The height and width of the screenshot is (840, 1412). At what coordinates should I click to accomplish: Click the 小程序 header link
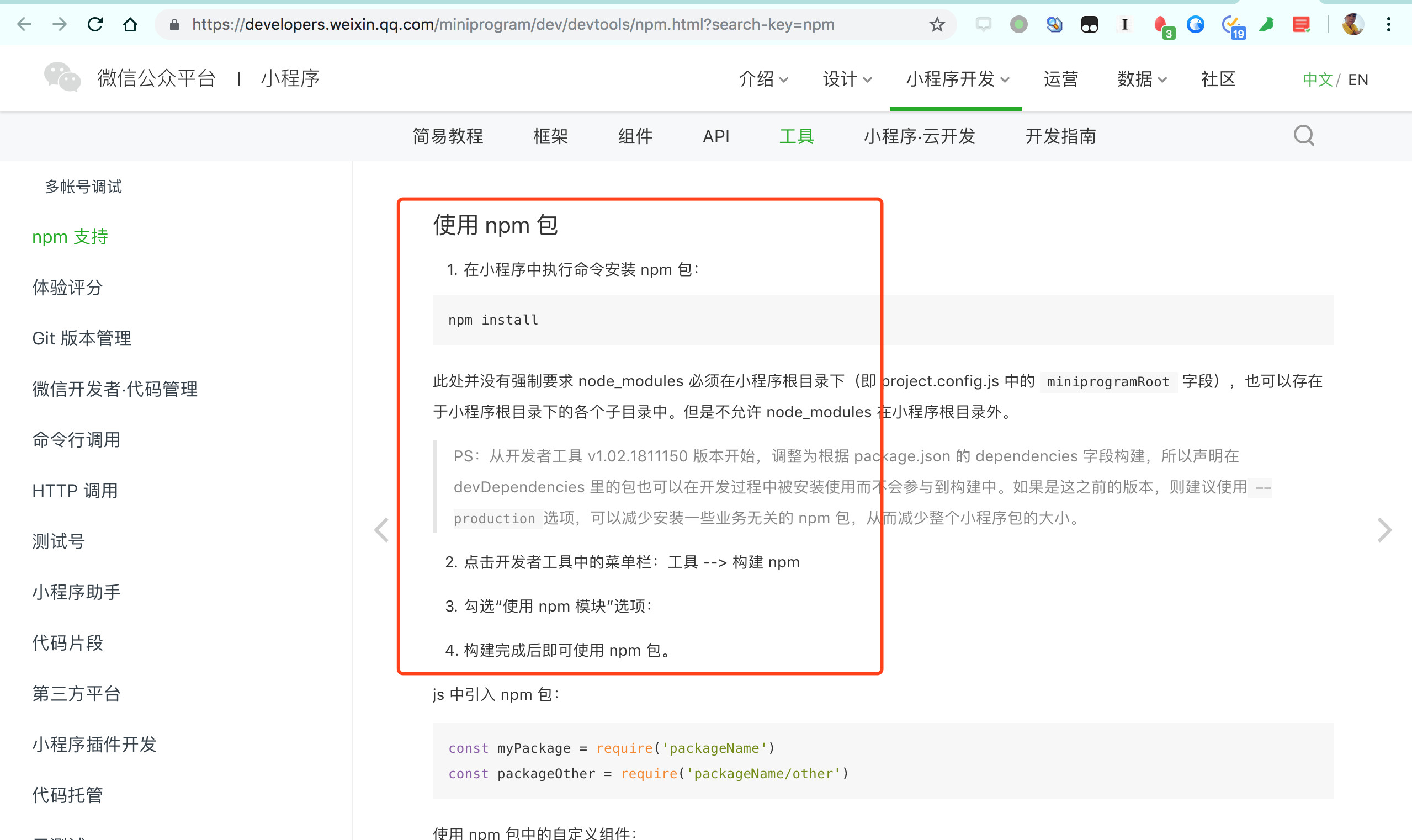click(290, 78)
